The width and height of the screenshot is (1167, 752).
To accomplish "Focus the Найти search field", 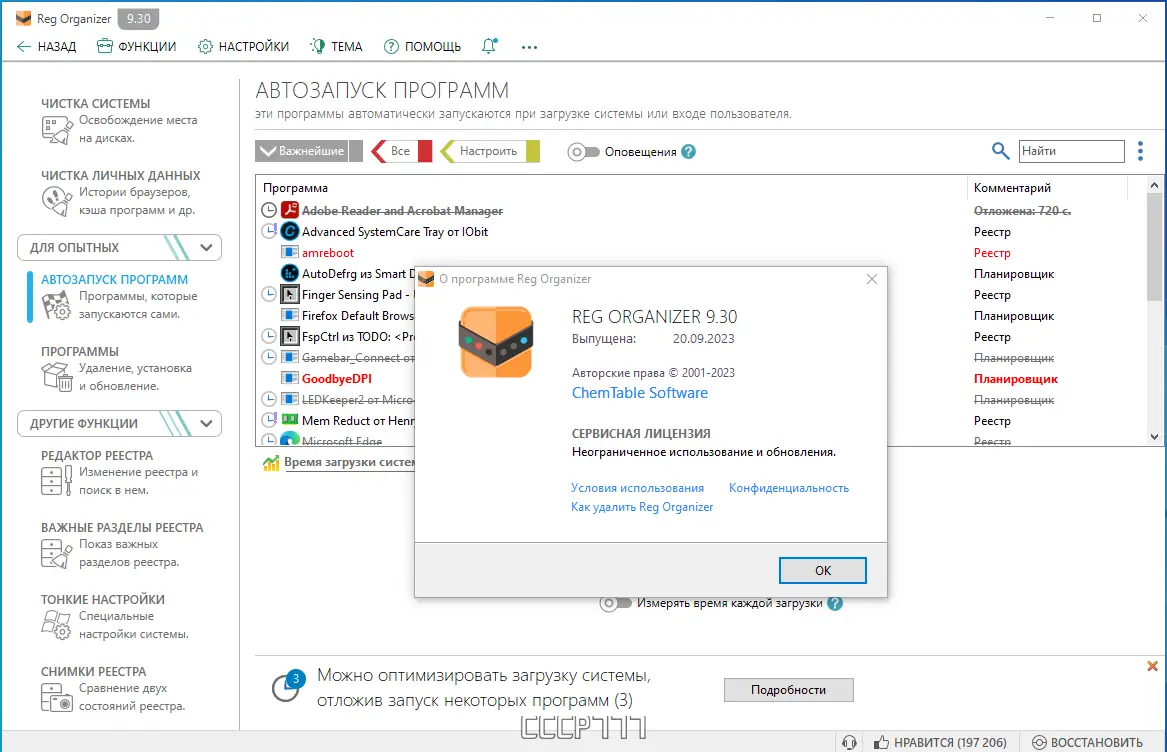I will point(1071,151).
